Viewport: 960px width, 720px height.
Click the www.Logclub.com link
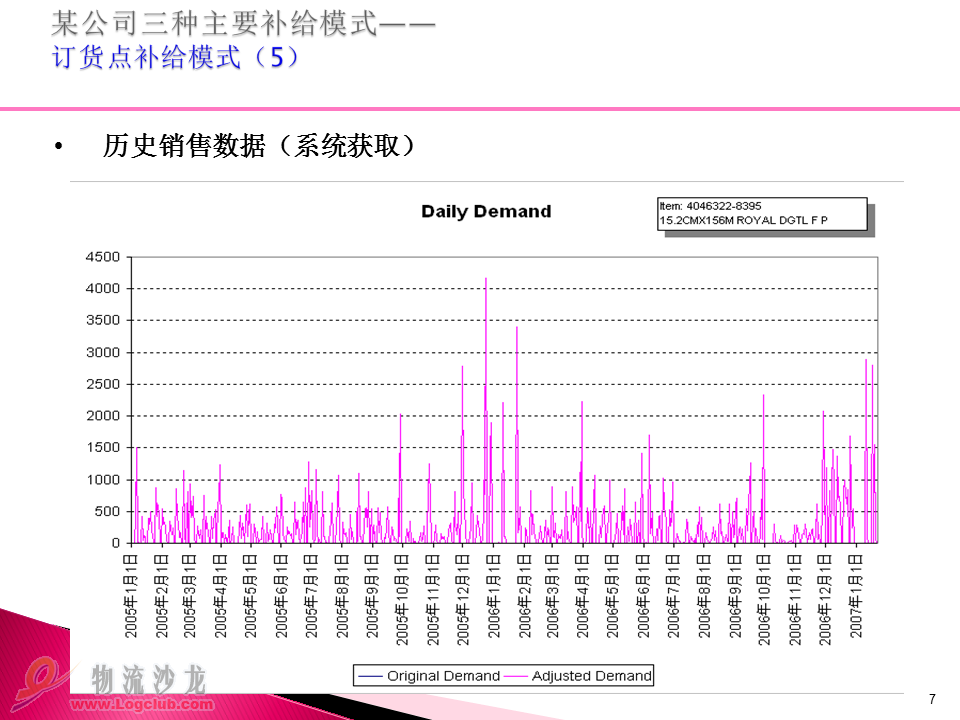[142, 704]
